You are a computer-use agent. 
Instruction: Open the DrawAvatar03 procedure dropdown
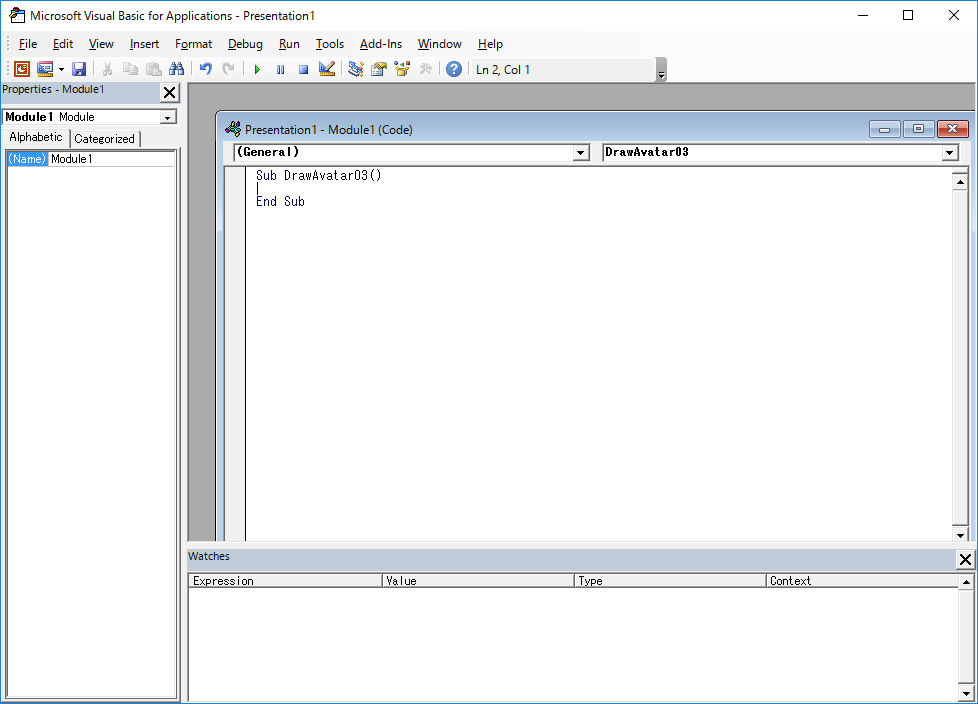949,153
